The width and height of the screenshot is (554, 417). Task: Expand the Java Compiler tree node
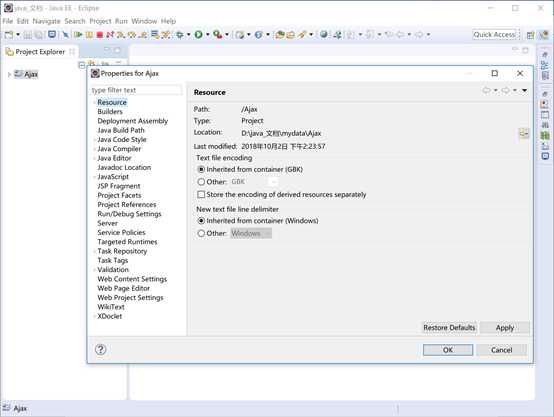[x=94, y=149]
